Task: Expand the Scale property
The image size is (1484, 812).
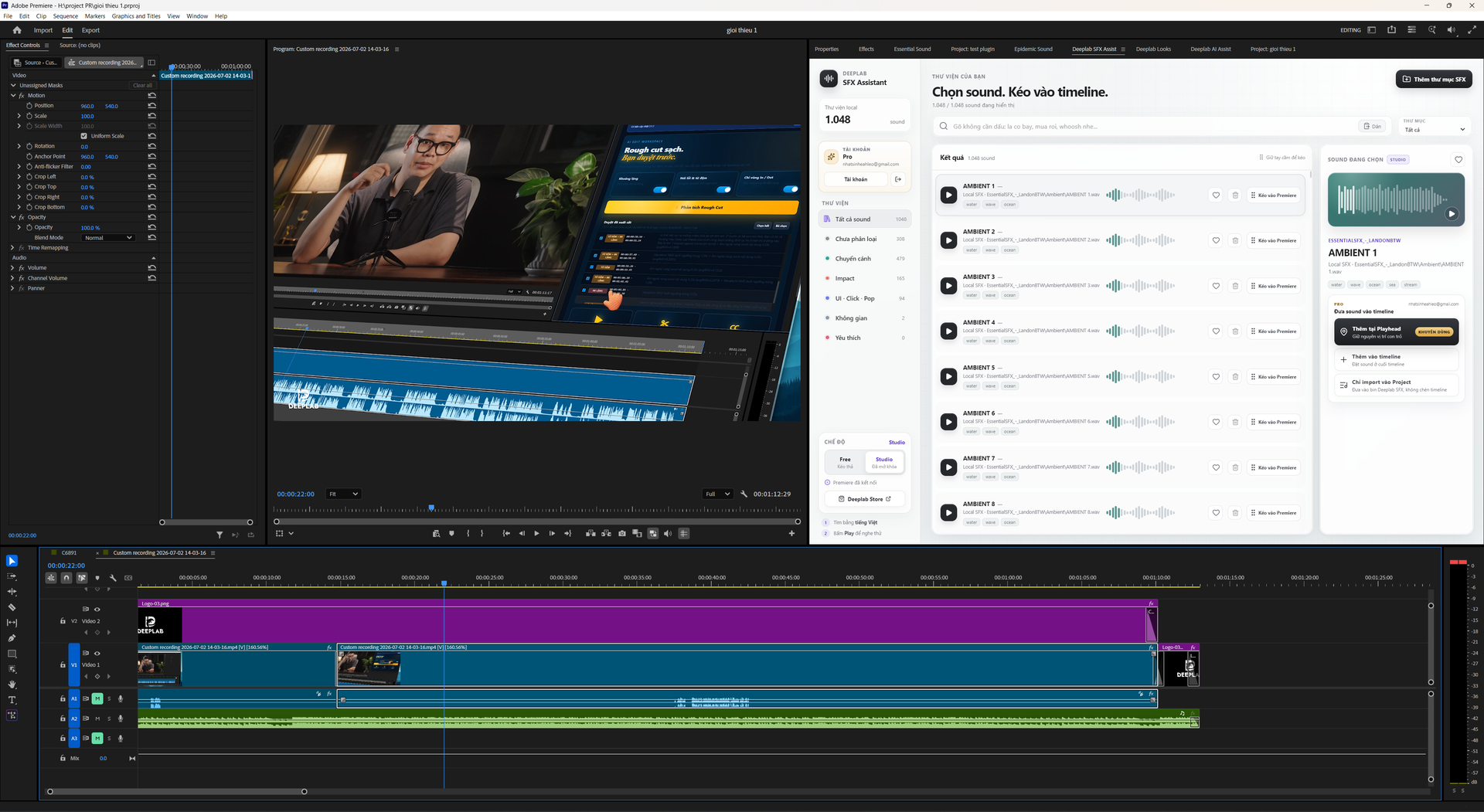Action: pos(19,116)
